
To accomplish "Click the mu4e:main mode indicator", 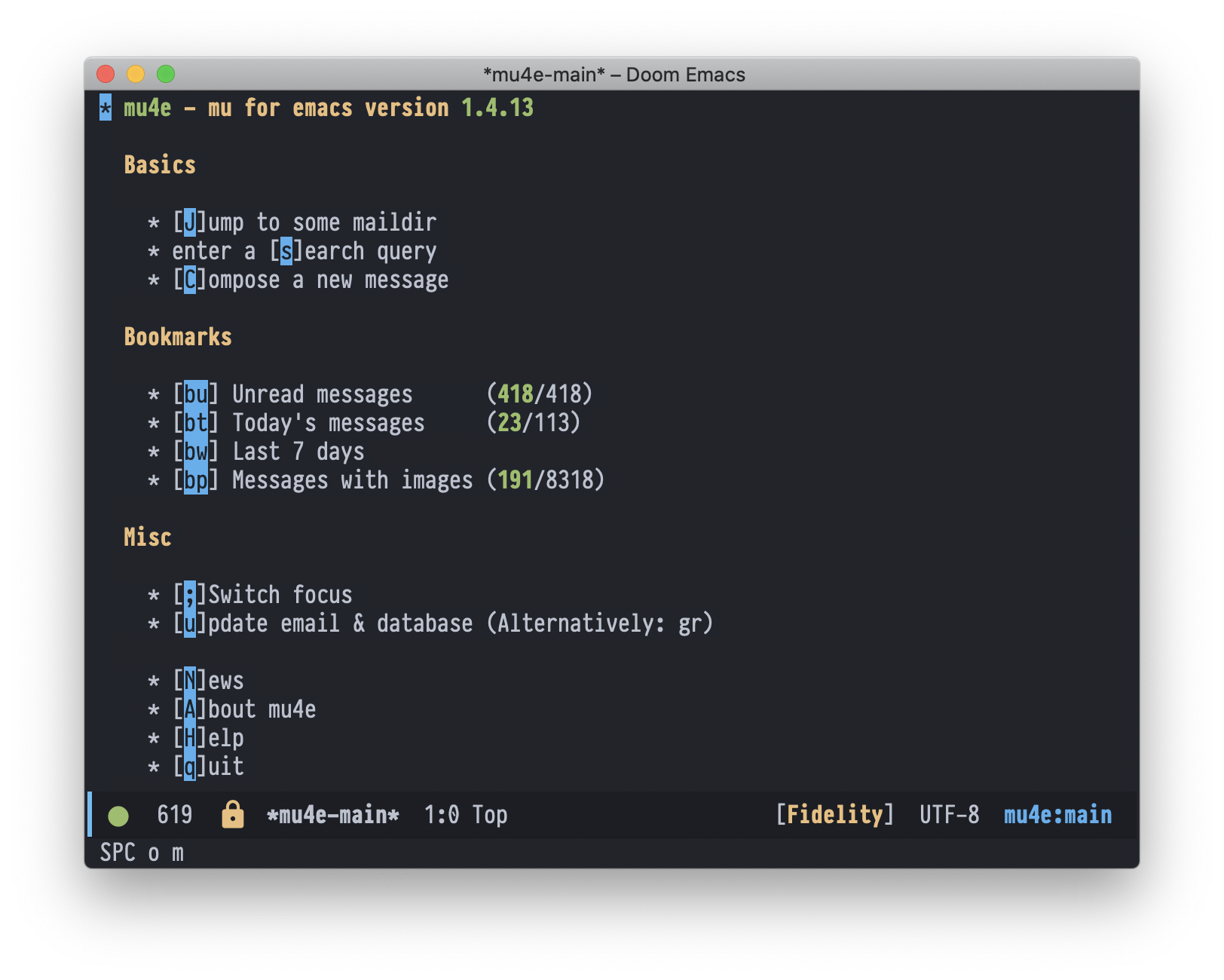I will [x=1057, y=815].
